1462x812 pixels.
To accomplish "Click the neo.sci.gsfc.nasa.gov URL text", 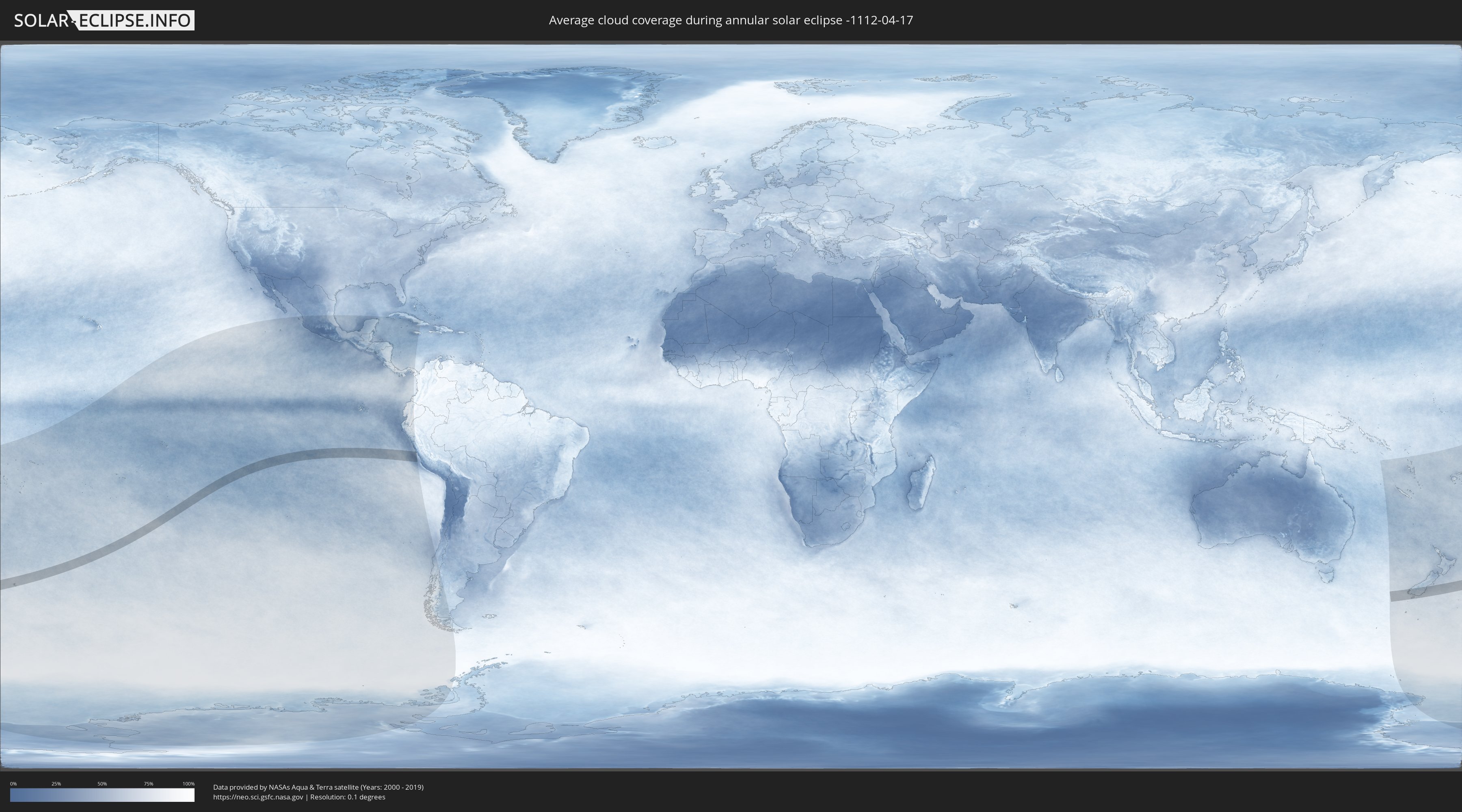I will point(257,797).
